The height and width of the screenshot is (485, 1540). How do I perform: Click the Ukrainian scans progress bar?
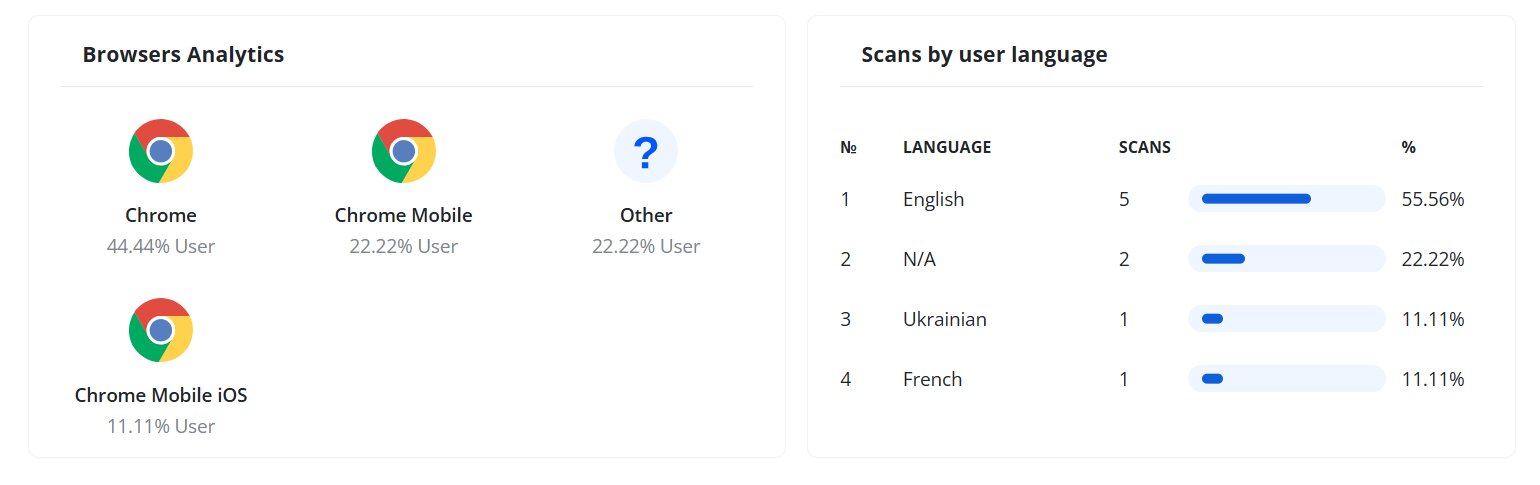coord(1286,319)
